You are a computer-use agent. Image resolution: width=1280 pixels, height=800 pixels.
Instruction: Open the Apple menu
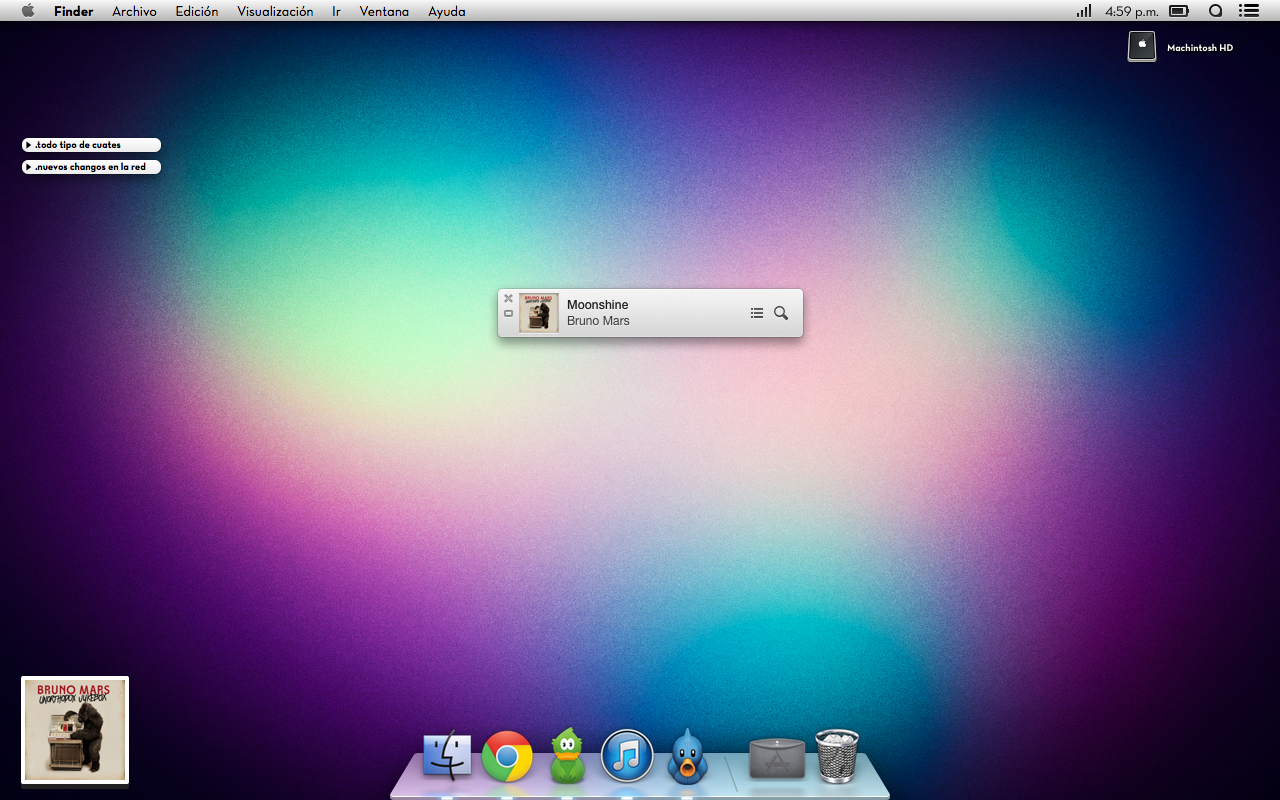point(27,11)
